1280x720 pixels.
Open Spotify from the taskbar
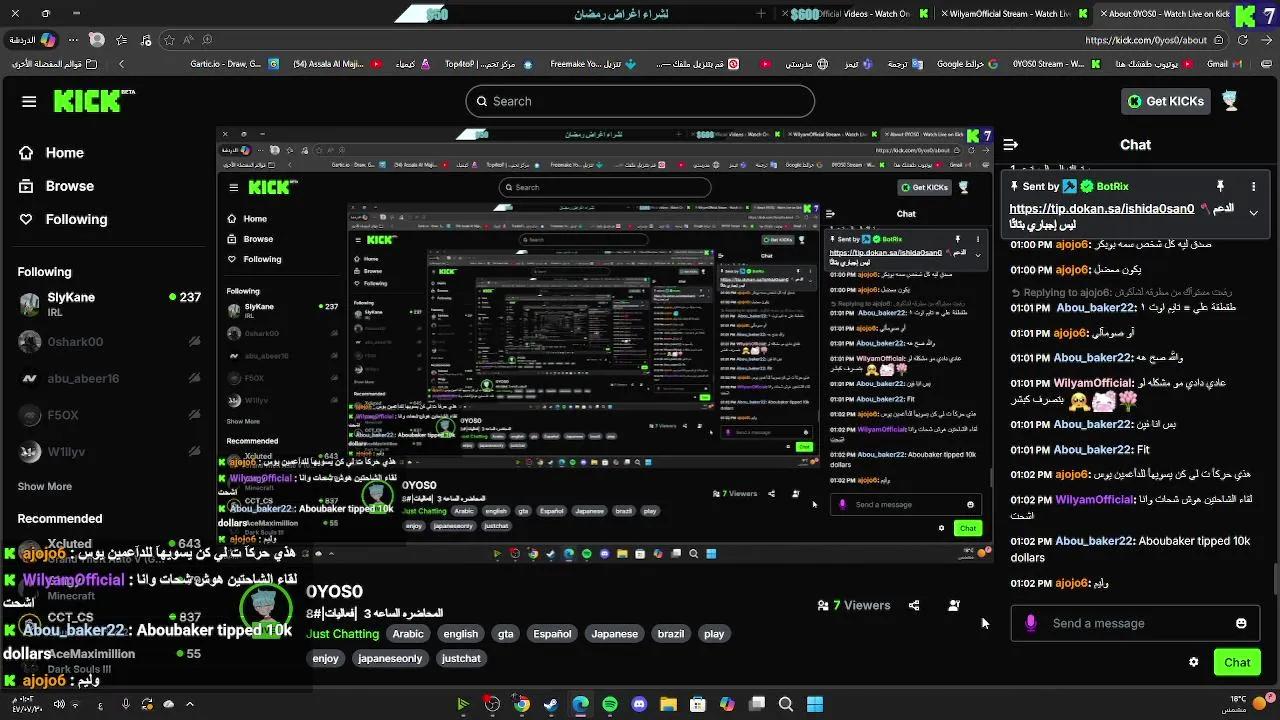tap(610, 704)
